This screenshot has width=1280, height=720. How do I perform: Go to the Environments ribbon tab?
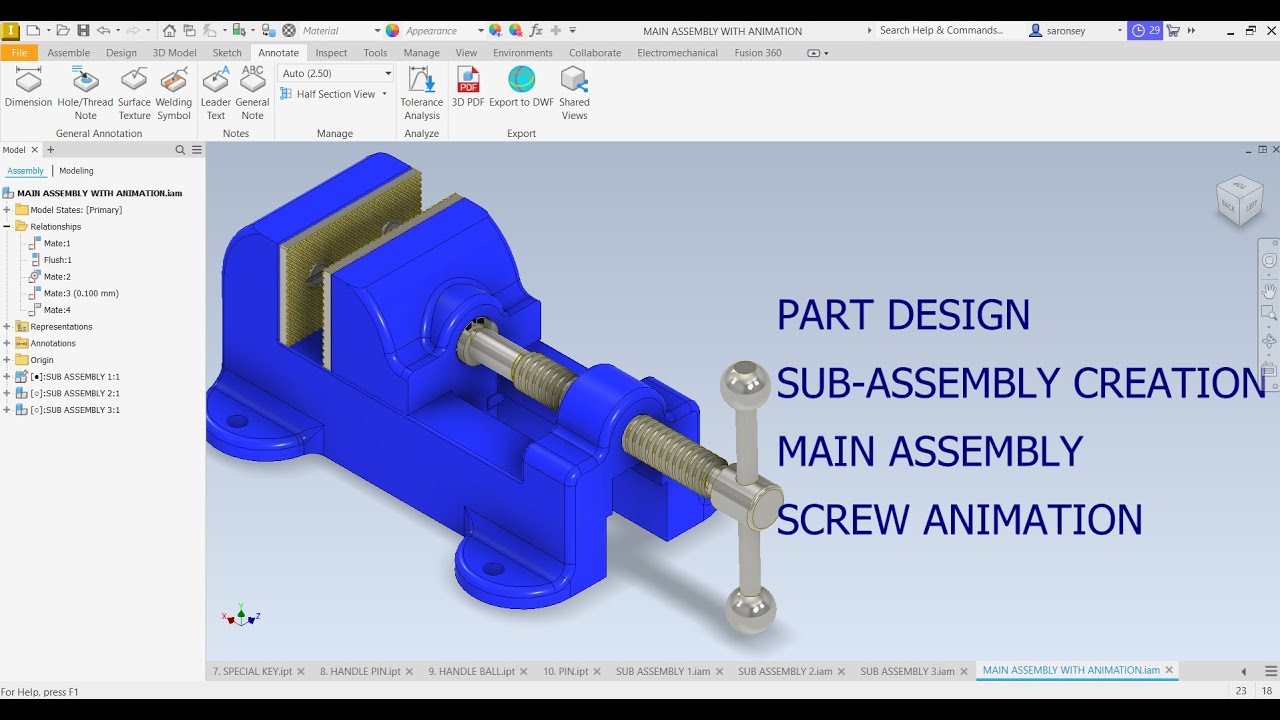click(x=522, y=53)
